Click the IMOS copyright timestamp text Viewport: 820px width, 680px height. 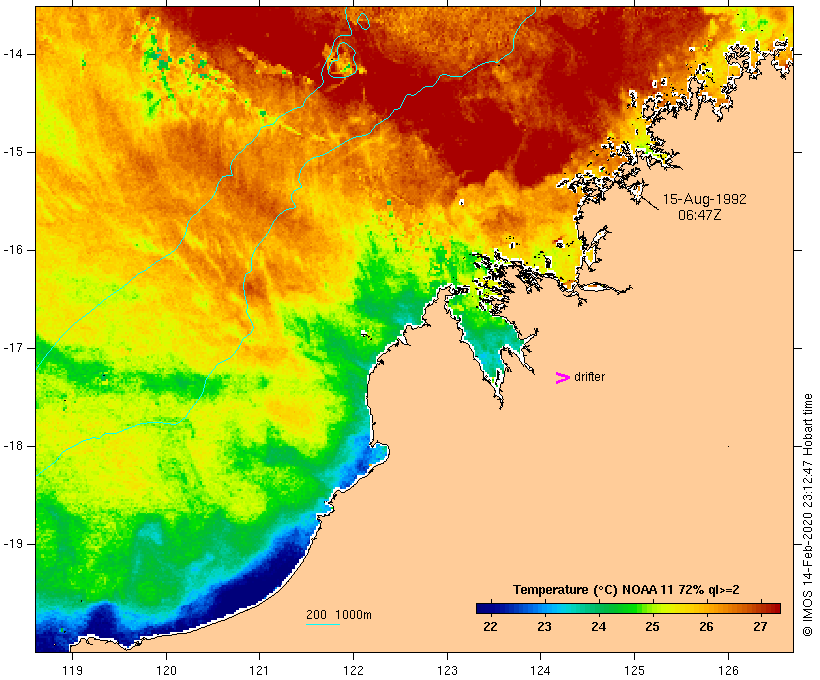[807, 515]
